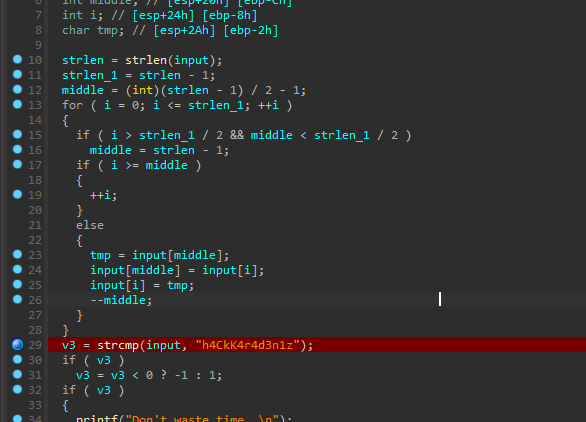
Task: Toggle breakpoint dot on line 13
Action: click(18, 104)
